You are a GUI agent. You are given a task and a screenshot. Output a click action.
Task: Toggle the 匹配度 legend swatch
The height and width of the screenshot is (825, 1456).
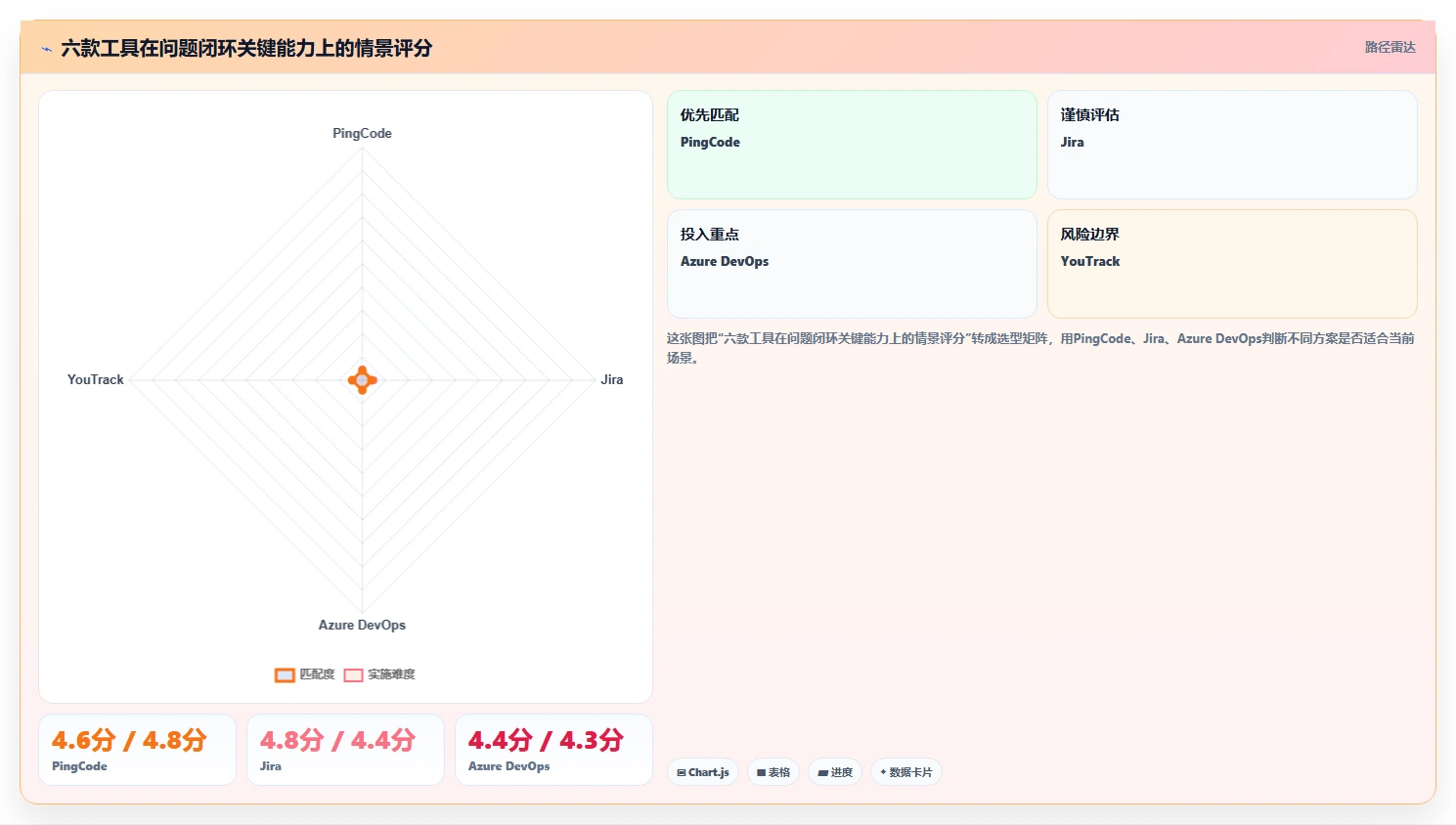(285, 674)
